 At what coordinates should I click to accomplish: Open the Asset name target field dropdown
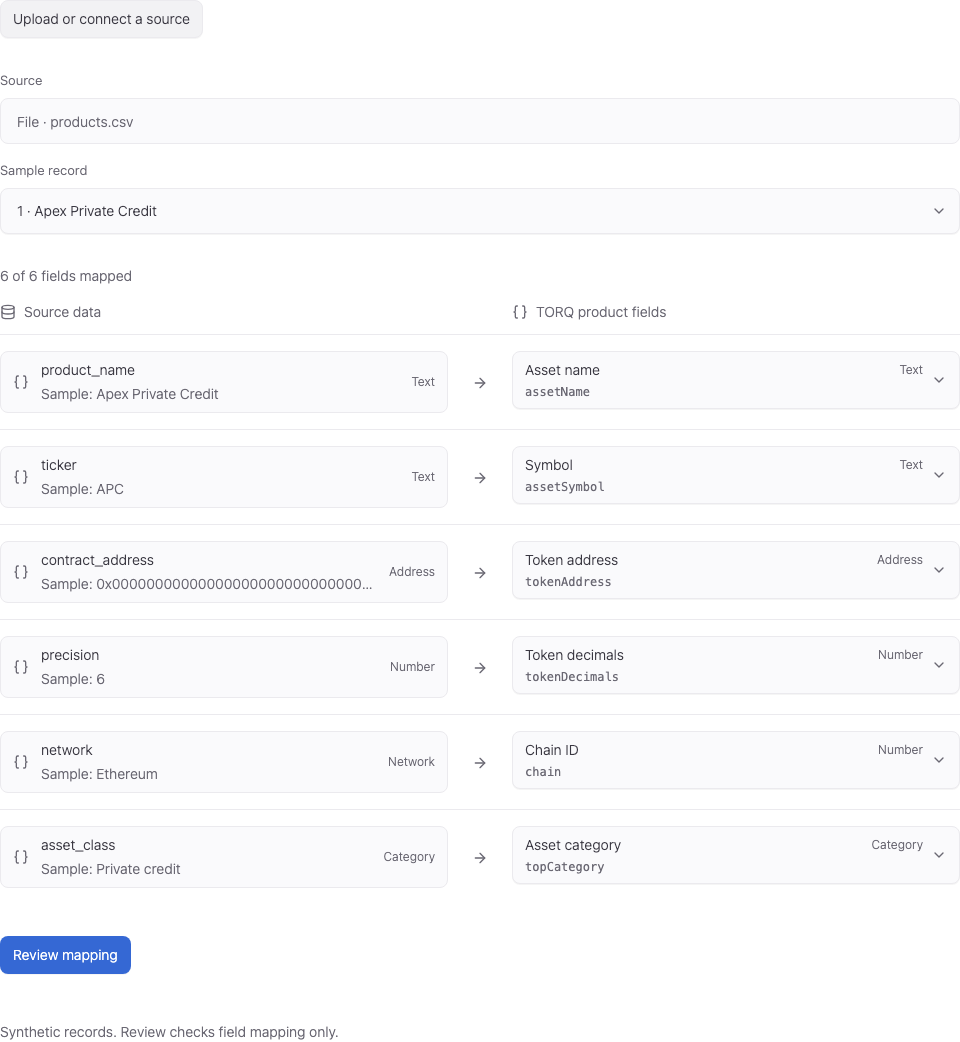(x=735, y=380)
